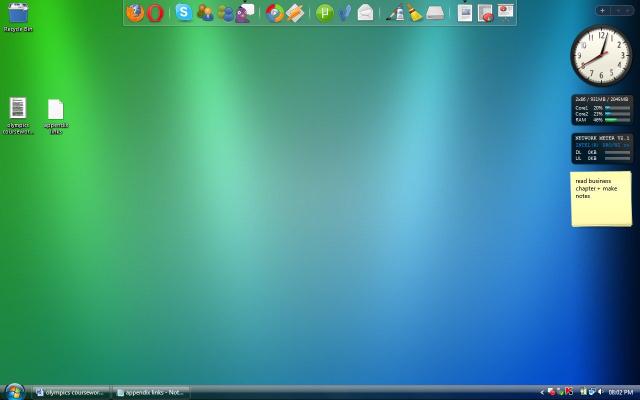Click the green check shield tray icon

(x=561, y=392)
